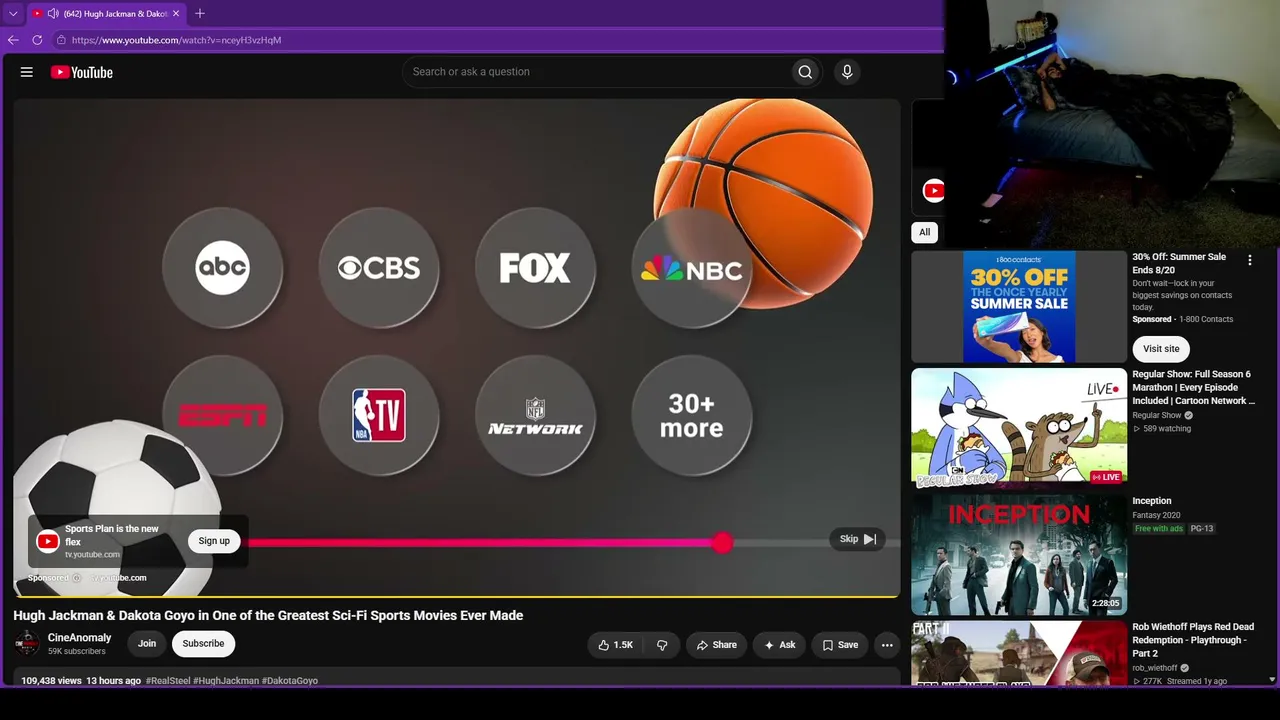This screenshot has height=720, width=1280.
Task: Mute the tab via its speaker icon
Action: (x=52, y=14)
